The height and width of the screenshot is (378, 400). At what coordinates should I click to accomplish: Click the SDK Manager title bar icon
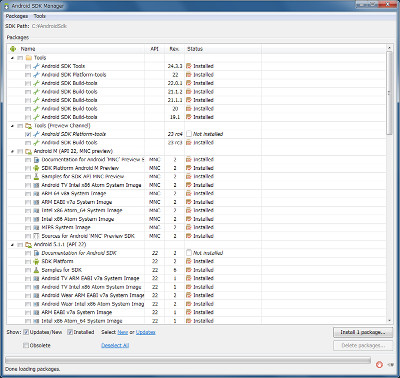(x=7, y=6)
